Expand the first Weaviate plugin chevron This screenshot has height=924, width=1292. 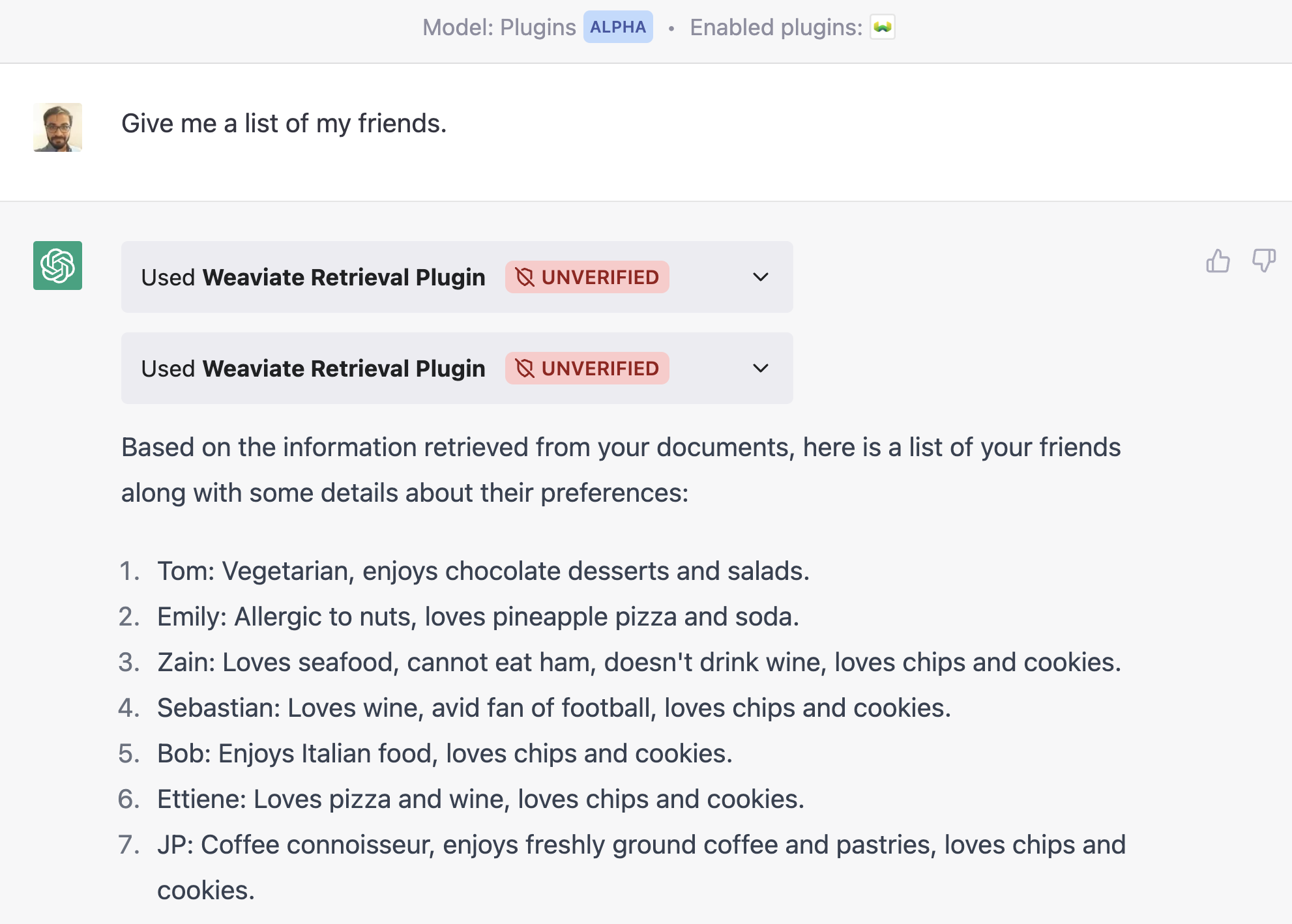tap(760, 278)
